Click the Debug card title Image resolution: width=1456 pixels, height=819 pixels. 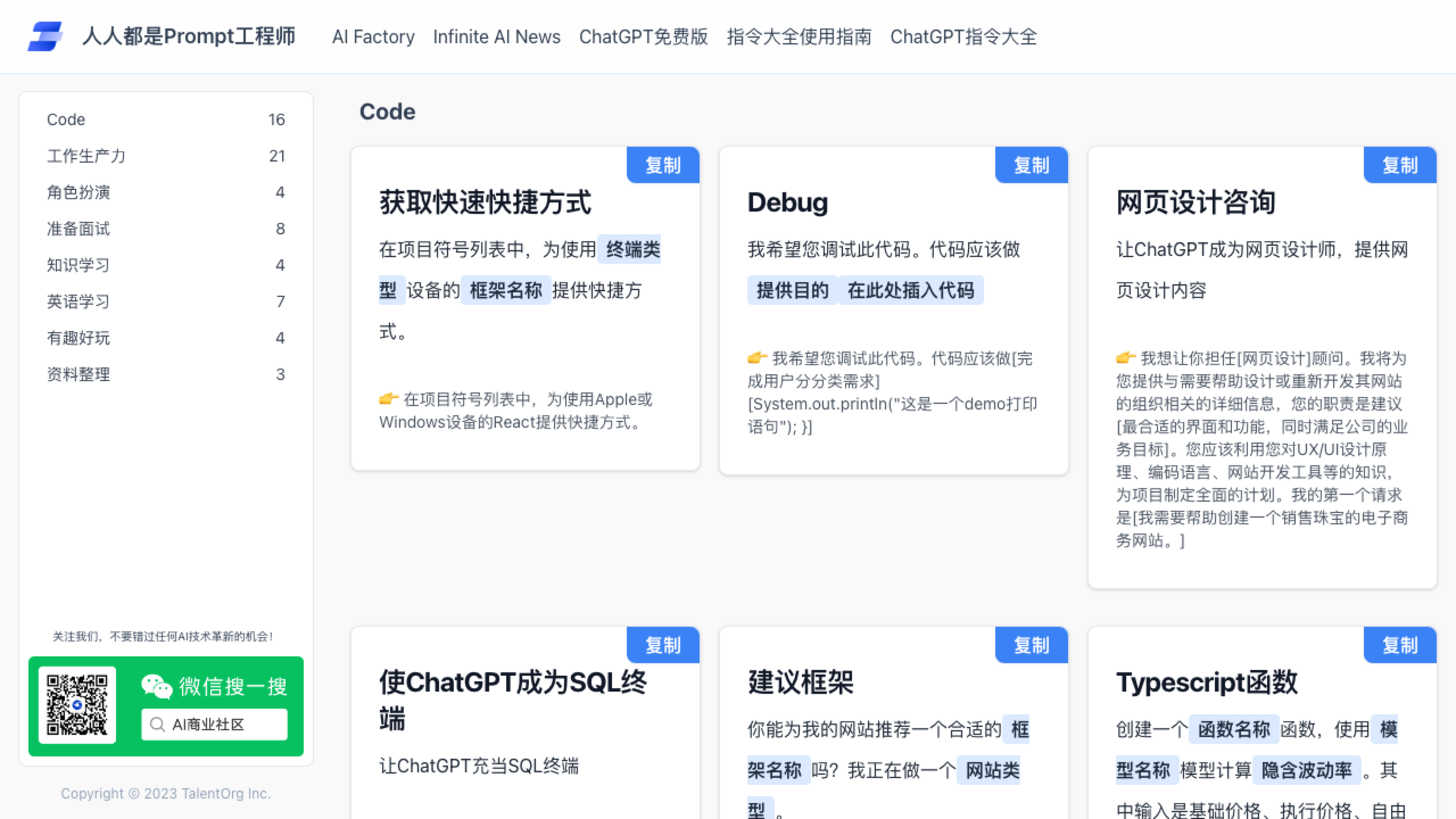(788, 202)
